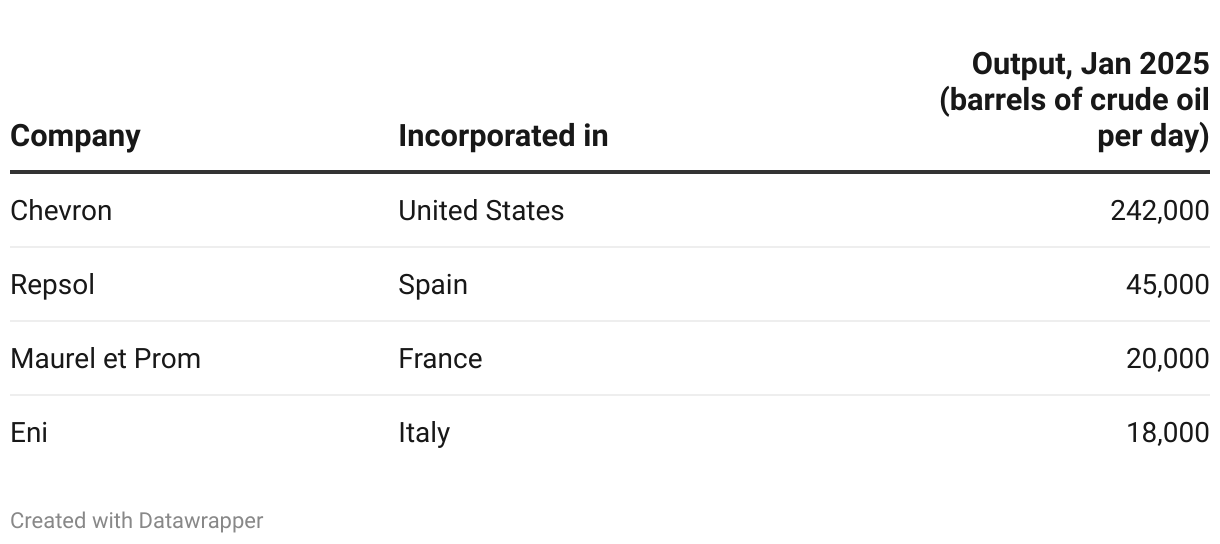
Task: Click the Spain country cell
Action: pyautogui.click(x=432, y=285)
